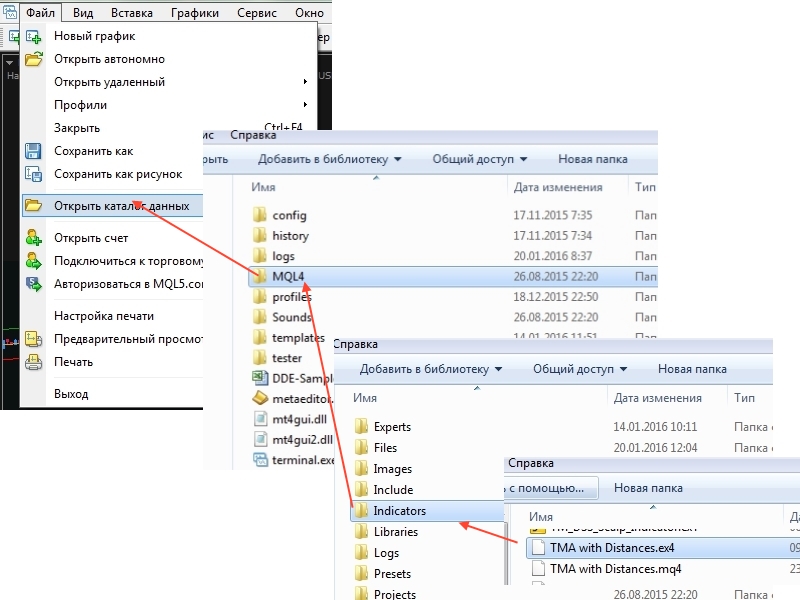800x600 pixels.
Task: Open Справка menu in Indicators explorer window
Action: tap(531, 463)
